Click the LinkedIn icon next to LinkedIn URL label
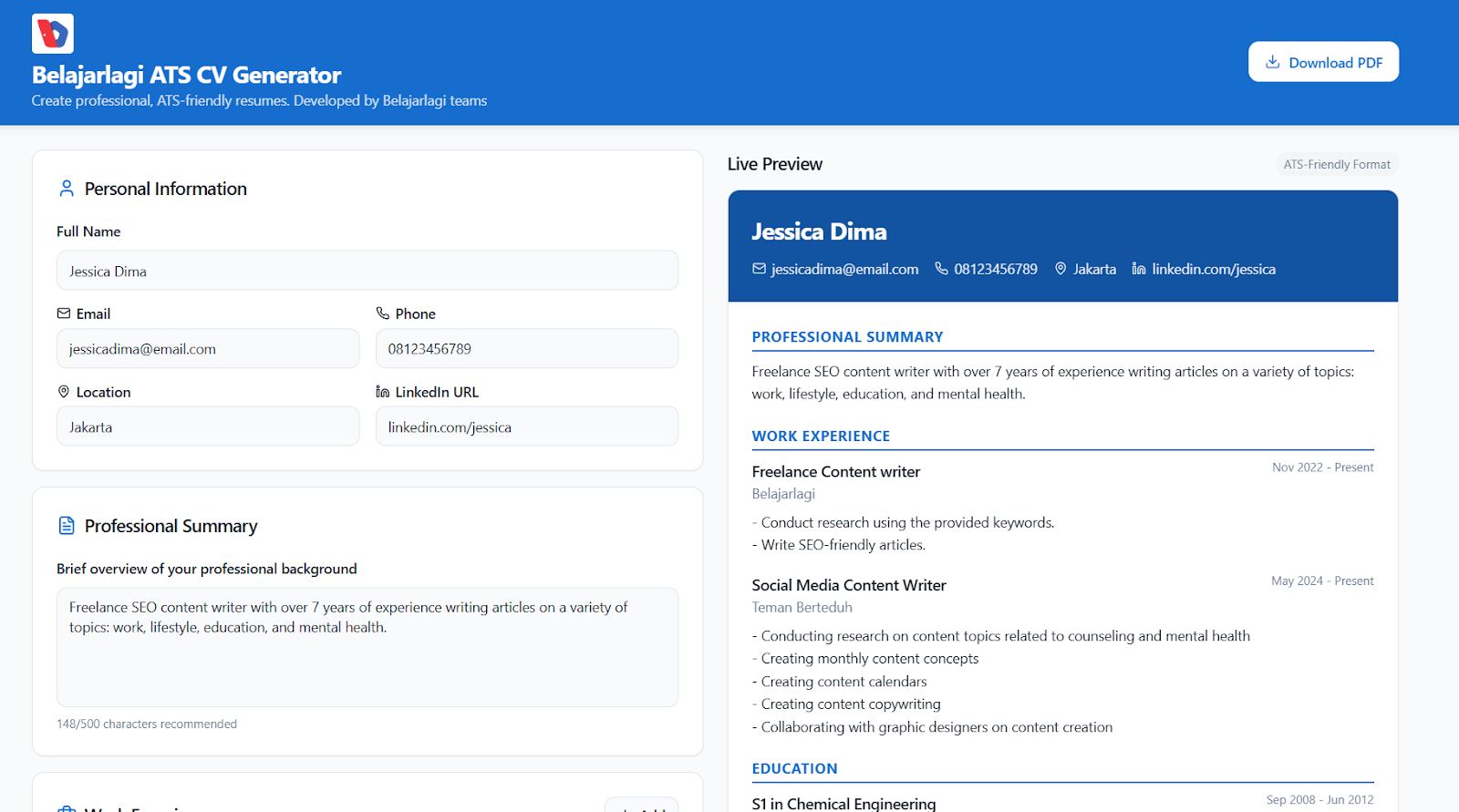Viewport: 1459px width, 812px height. (x=383, y=392)
